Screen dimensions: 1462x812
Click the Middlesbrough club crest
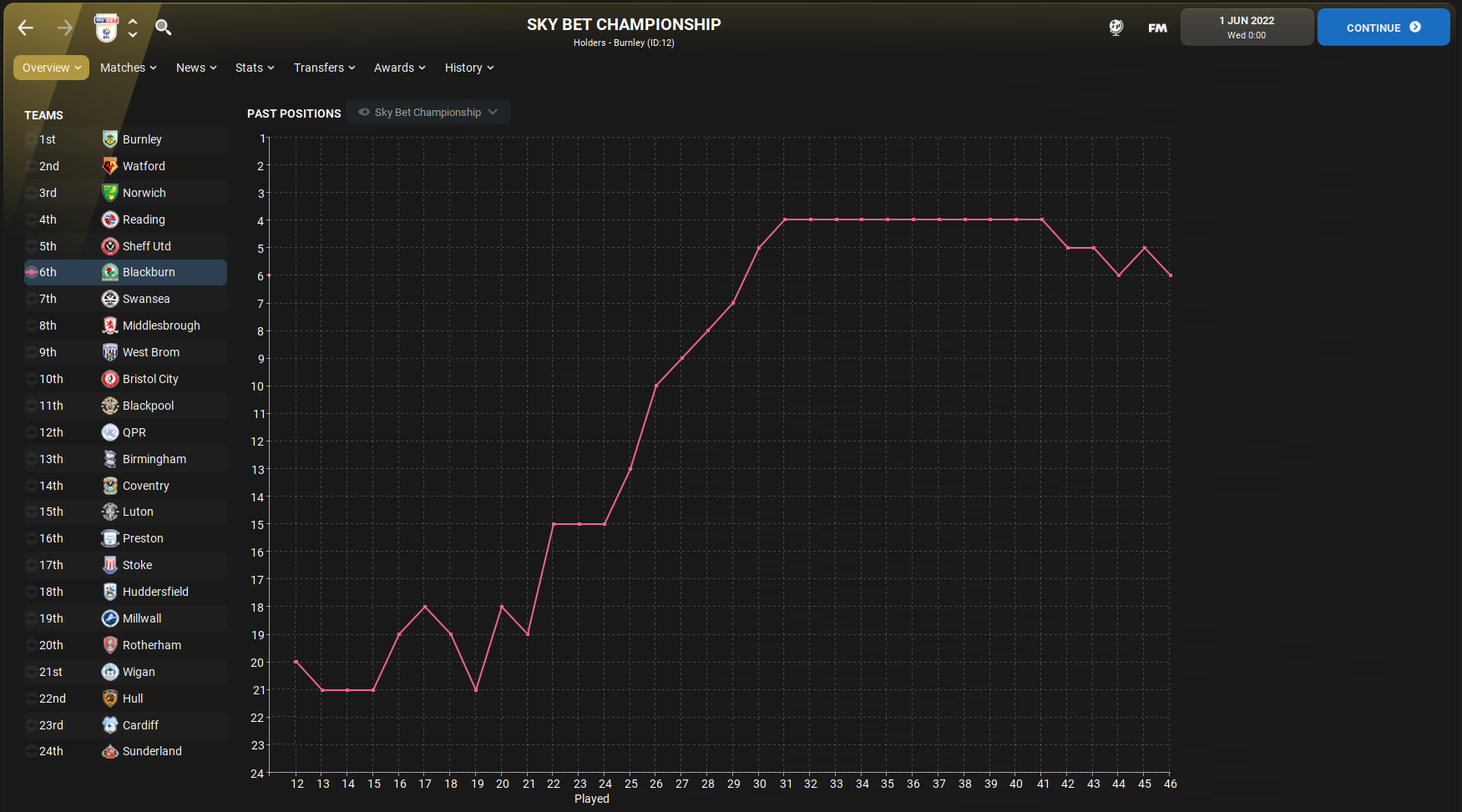[110, 325]
